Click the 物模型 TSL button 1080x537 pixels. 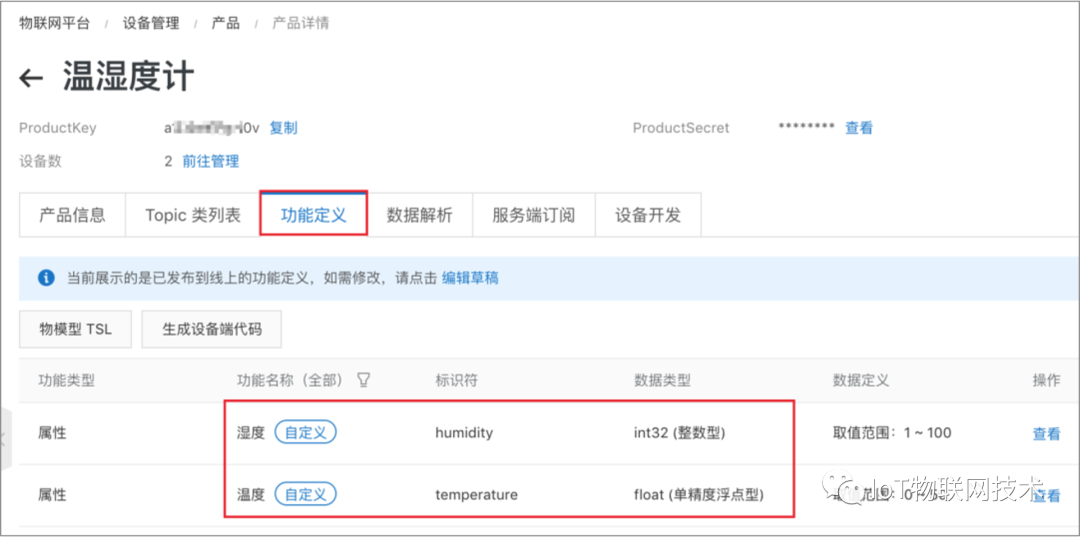76,329
